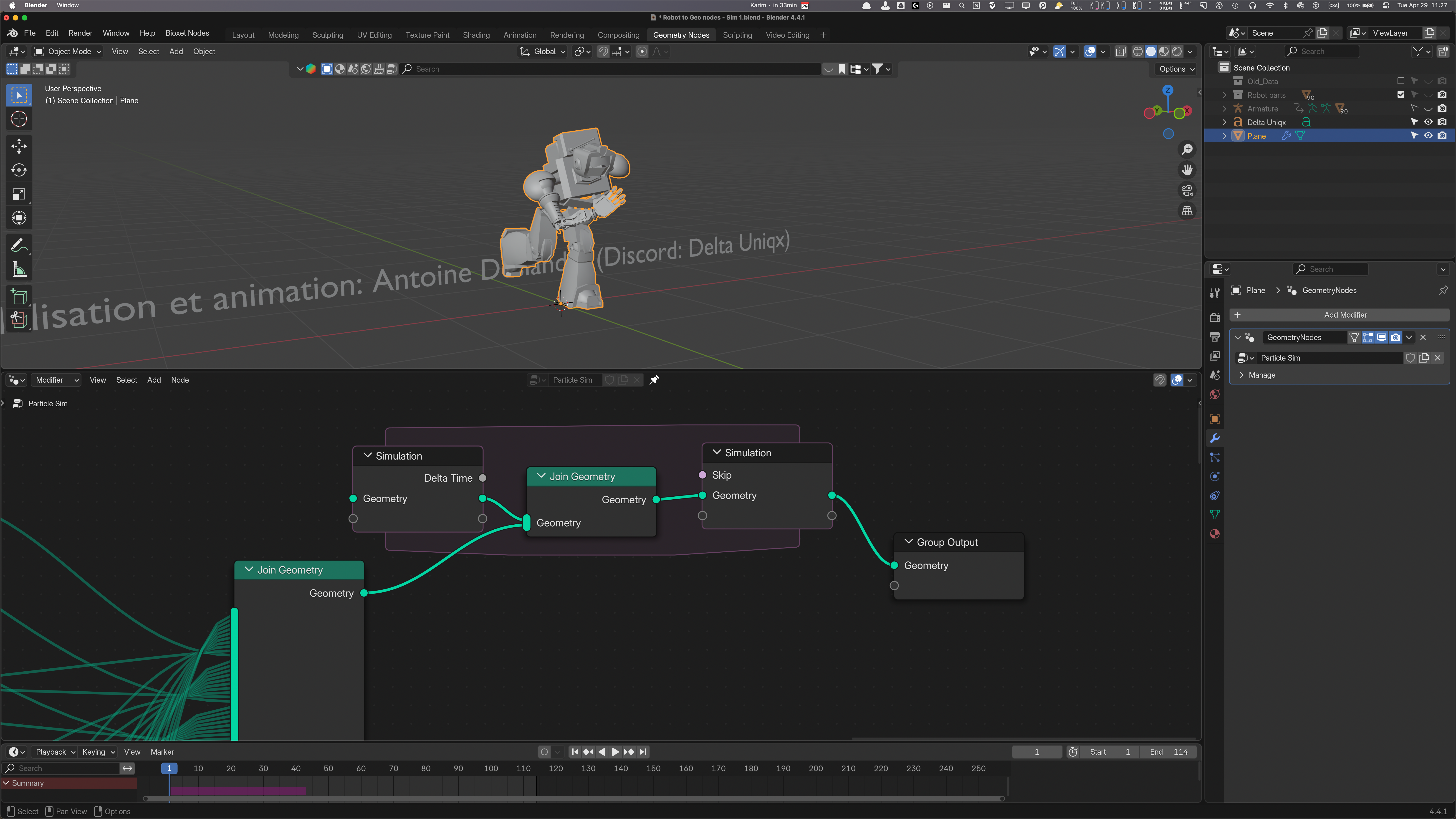Open Modifiers properties tab wrench icon
Image resolution: width=1456 pixels, height=819 pixels.
1215,438
